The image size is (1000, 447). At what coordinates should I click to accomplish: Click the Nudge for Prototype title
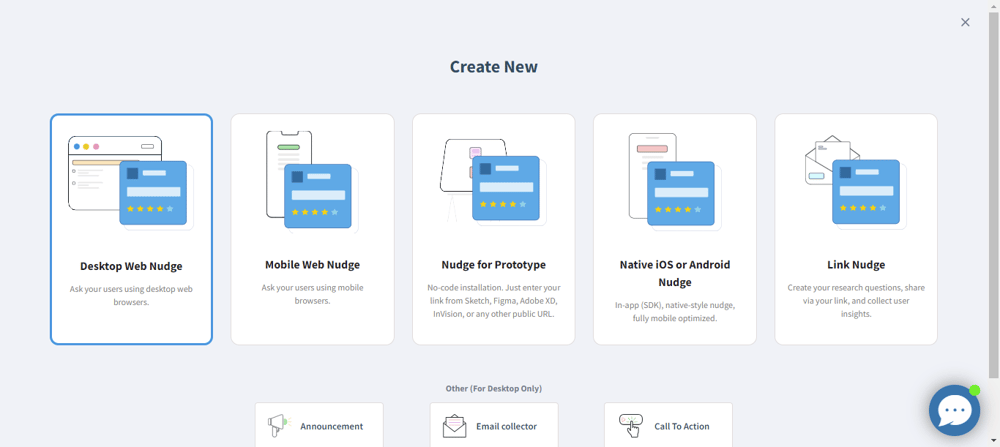(494, 265)
